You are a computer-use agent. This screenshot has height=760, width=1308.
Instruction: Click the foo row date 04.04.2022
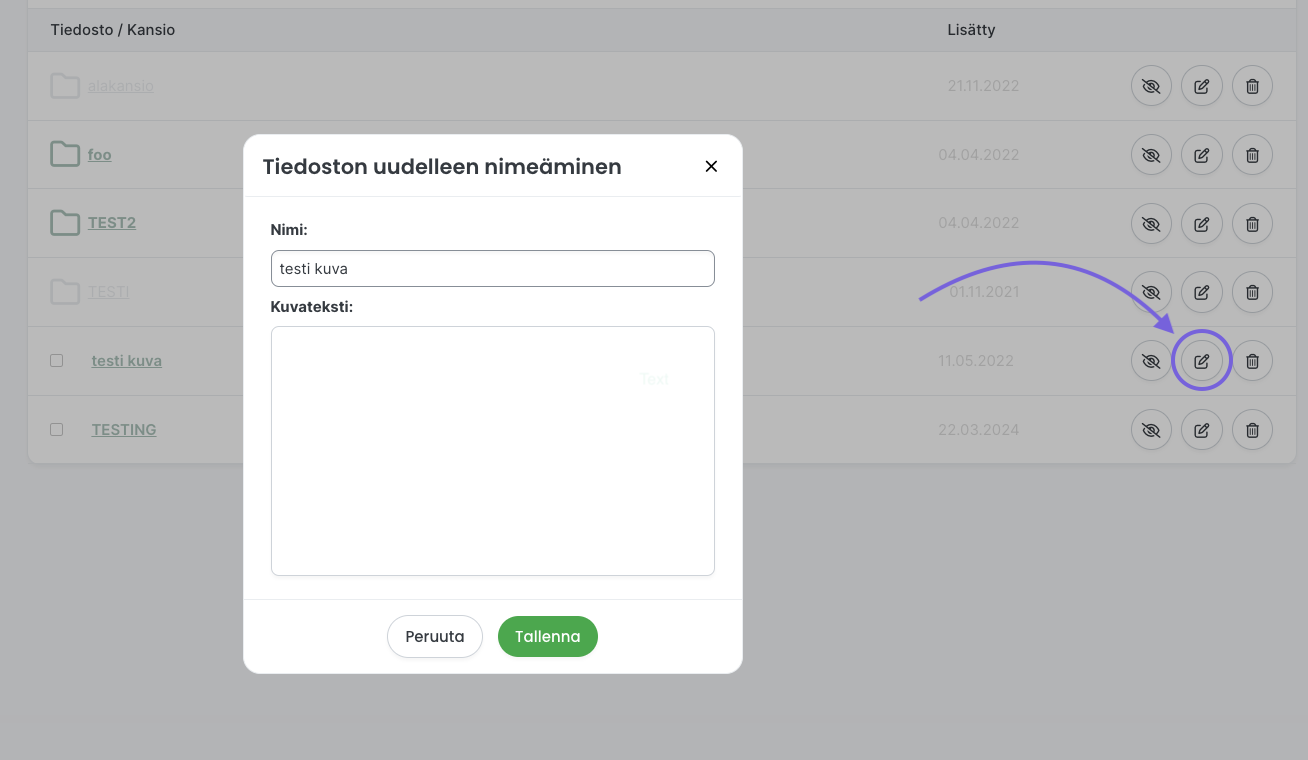(x=979, y=155)
